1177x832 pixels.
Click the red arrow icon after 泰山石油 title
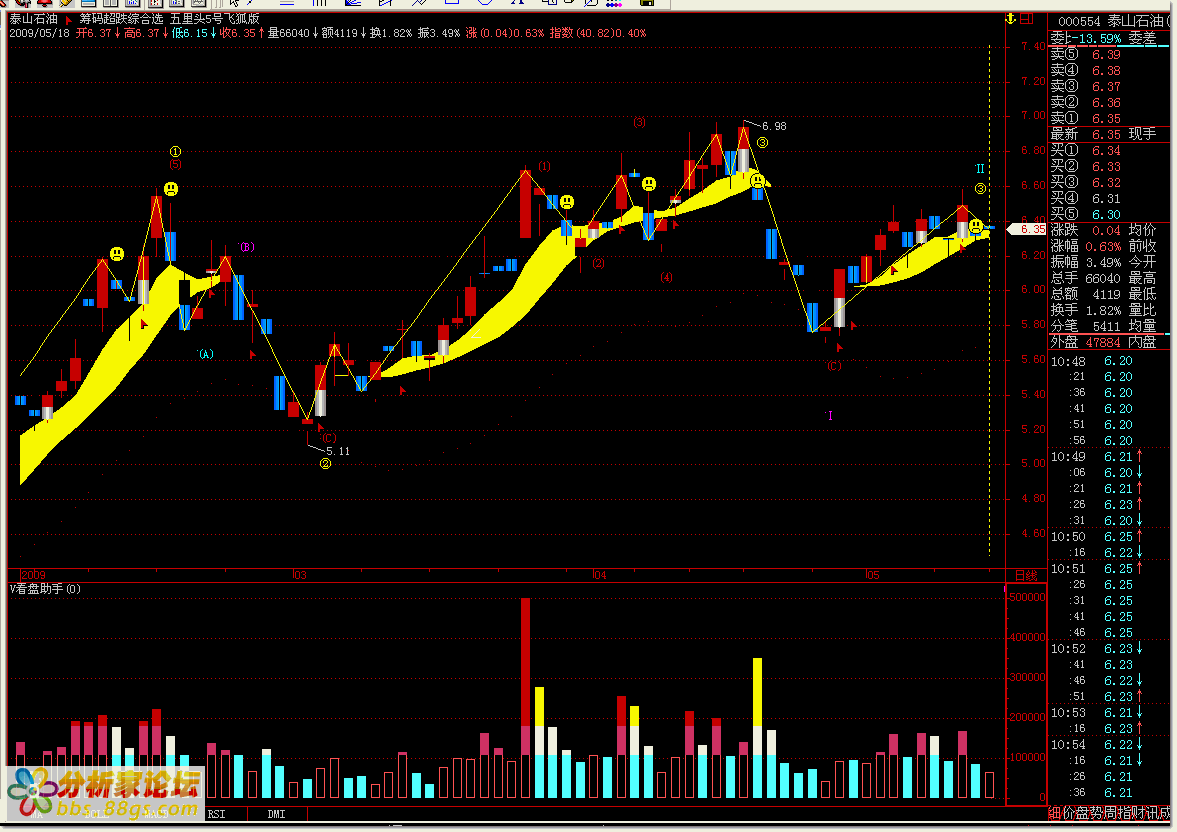tap(69, 20)
